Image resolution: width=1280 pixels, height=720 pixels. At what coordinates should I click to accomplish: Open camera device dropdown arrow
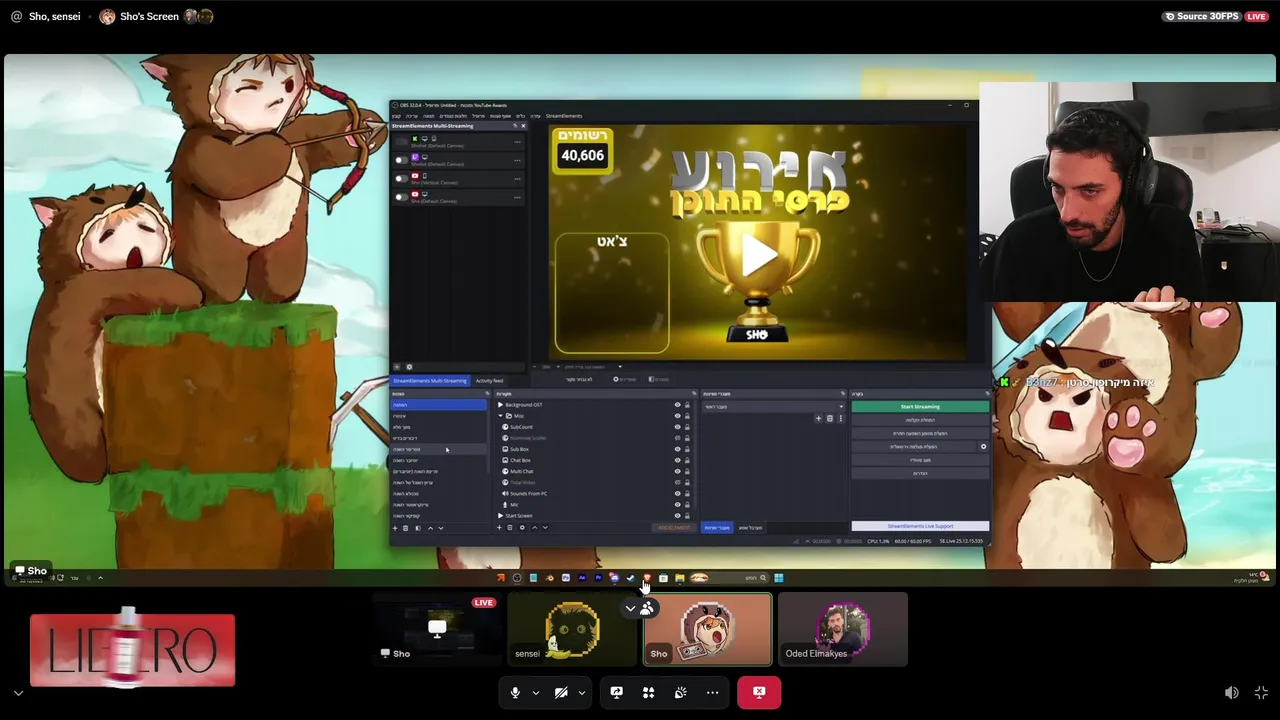click(581, 692)
